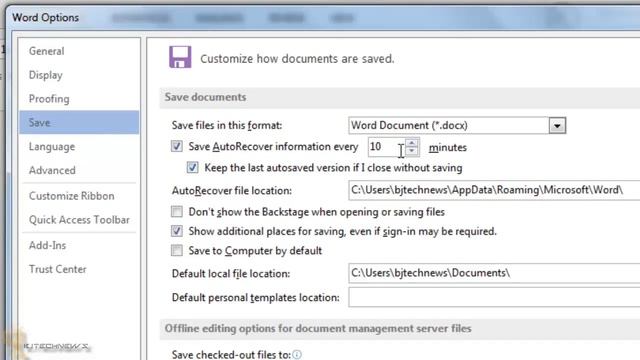
Task: Click the purple floppy disk save icon
Action: click(x=180, y=57)
